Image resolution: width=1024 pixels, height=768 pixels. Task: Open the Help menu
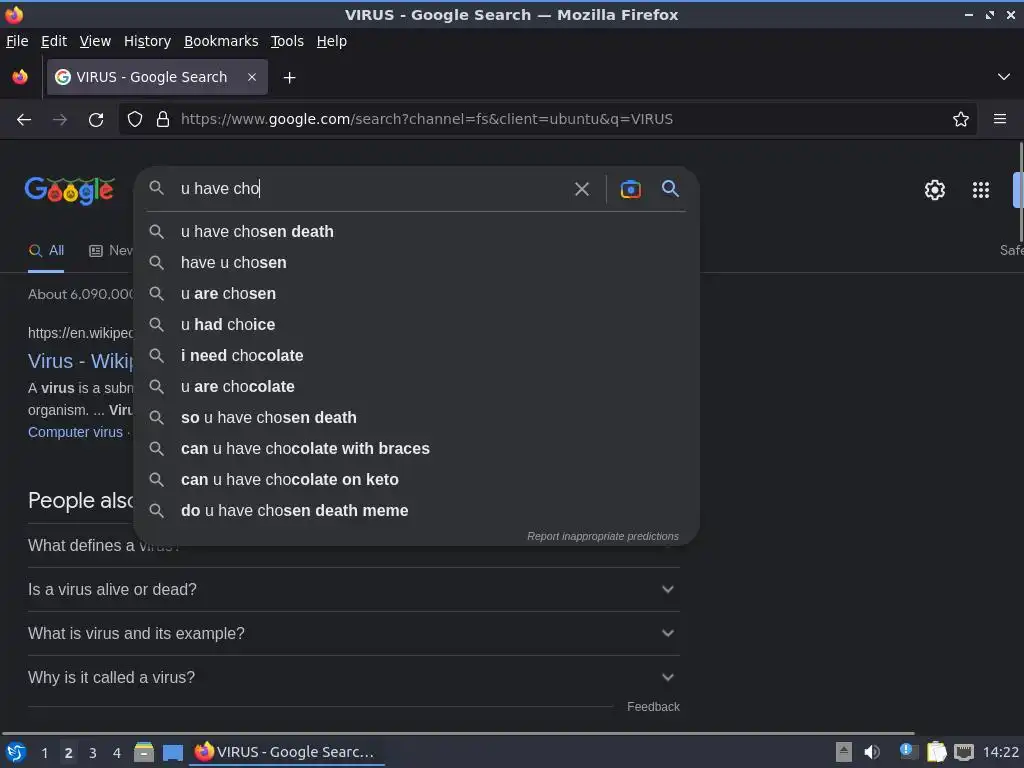[331, 41]
